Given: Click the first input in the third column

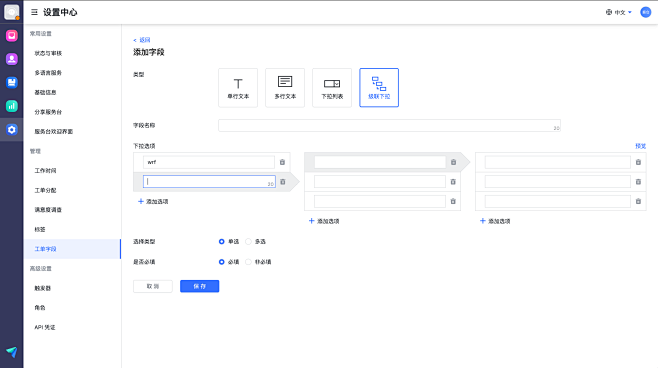Looking at the screenshot, I should pos(558,162).
